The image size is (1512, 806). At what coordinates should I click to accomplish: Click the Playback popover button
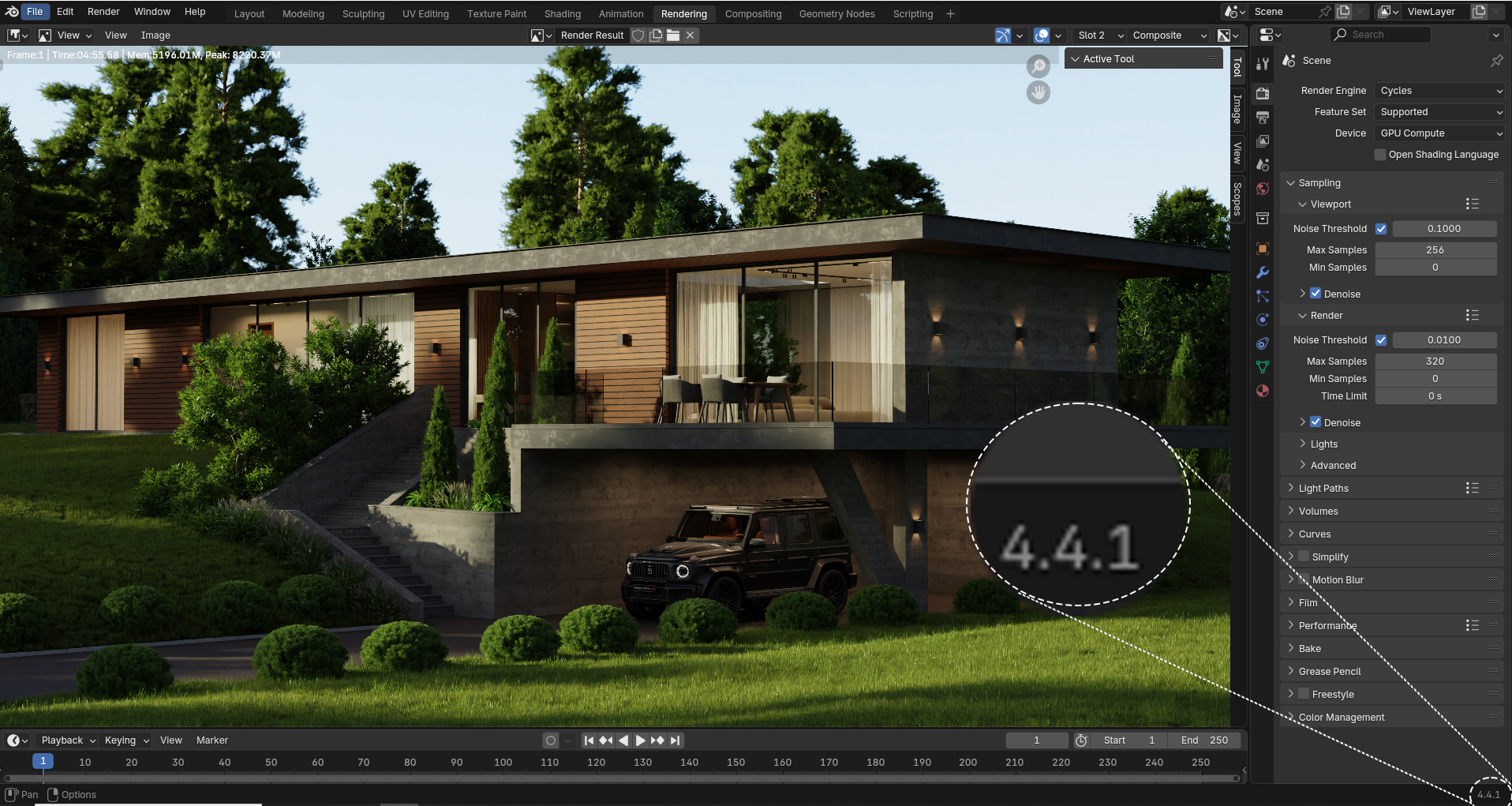coord(68,740)
